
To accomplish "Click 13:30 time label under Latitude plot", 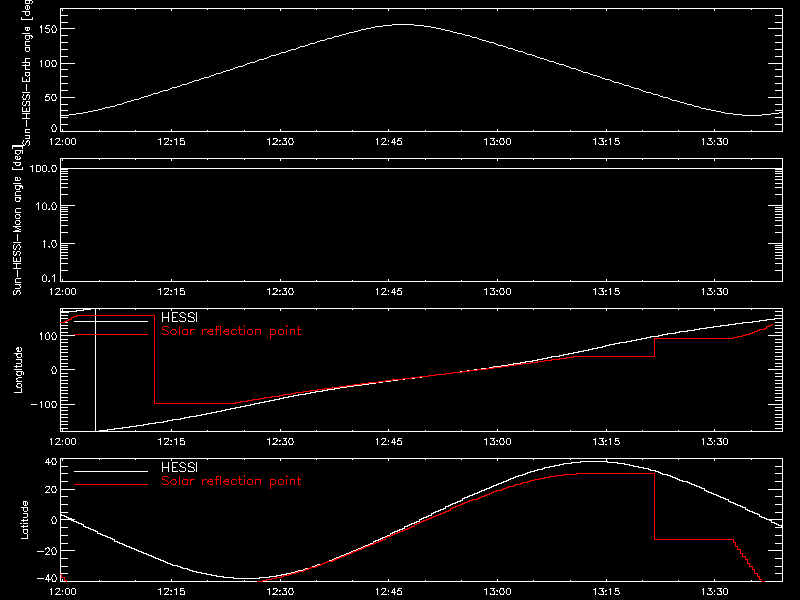I will (x=715, y=592).
